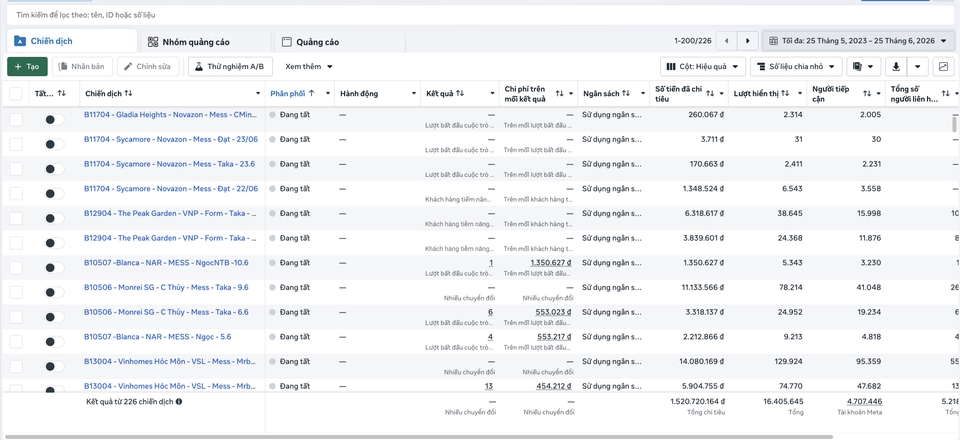Open the B11704 Gladia Heights campaign link

click(170, 114)
